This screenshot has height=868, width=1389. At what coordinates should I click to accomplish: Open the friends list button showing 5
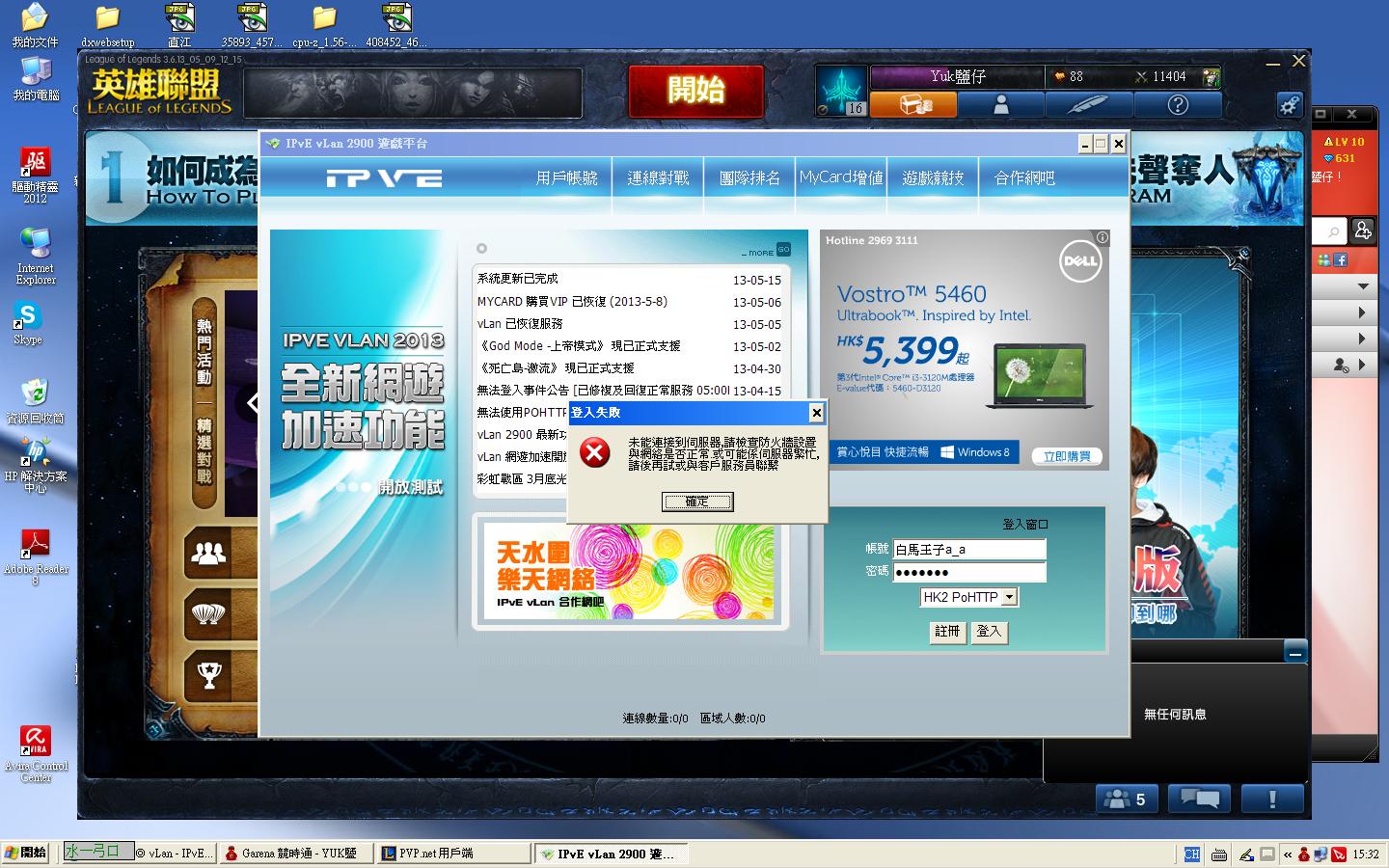pyautogui.click(x=1128, y=799)
